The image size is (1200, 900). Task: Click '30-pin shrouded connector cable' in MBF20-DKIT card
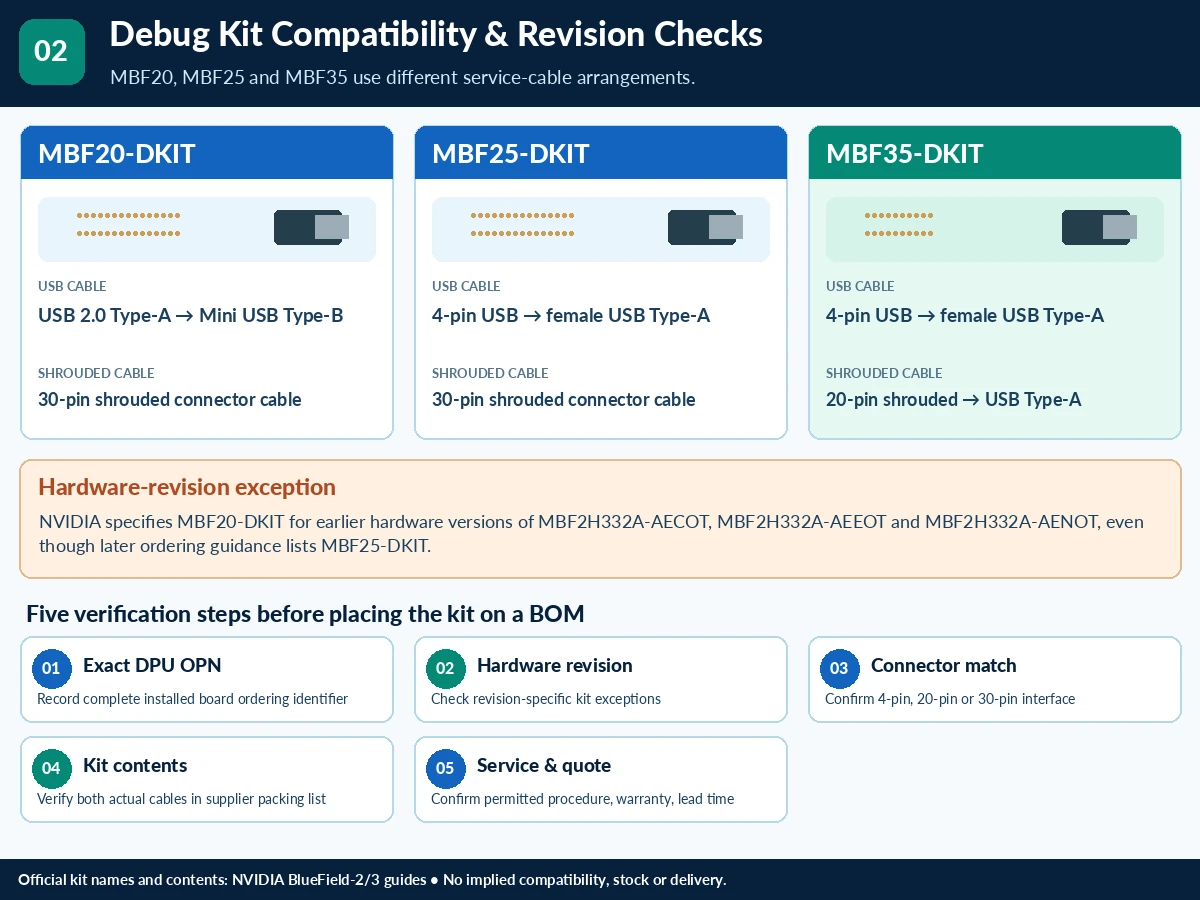[x=170, y=400]
